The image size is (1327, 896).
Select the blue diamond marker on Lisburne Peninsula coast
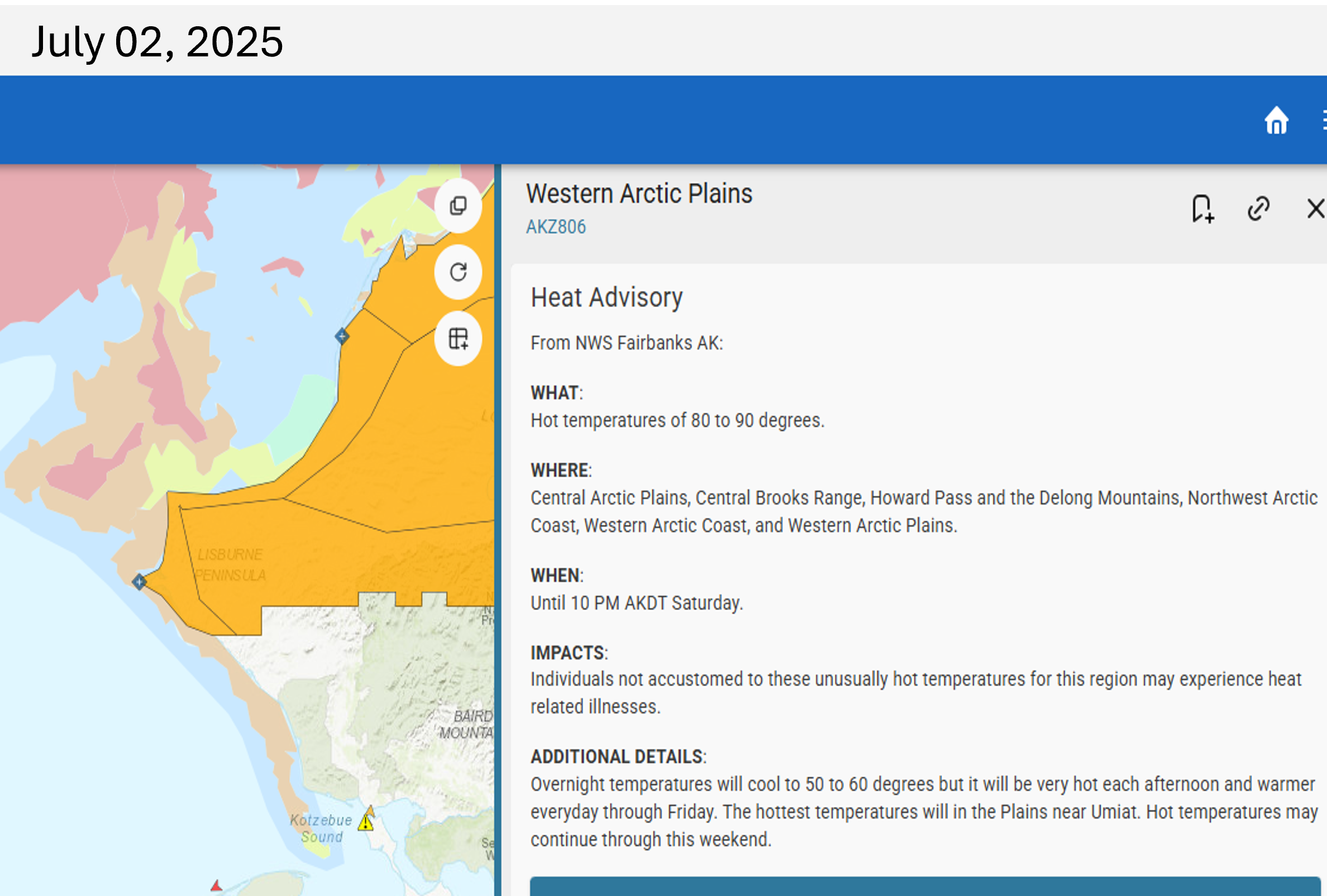pyautogui.click(x=139, y=582)
